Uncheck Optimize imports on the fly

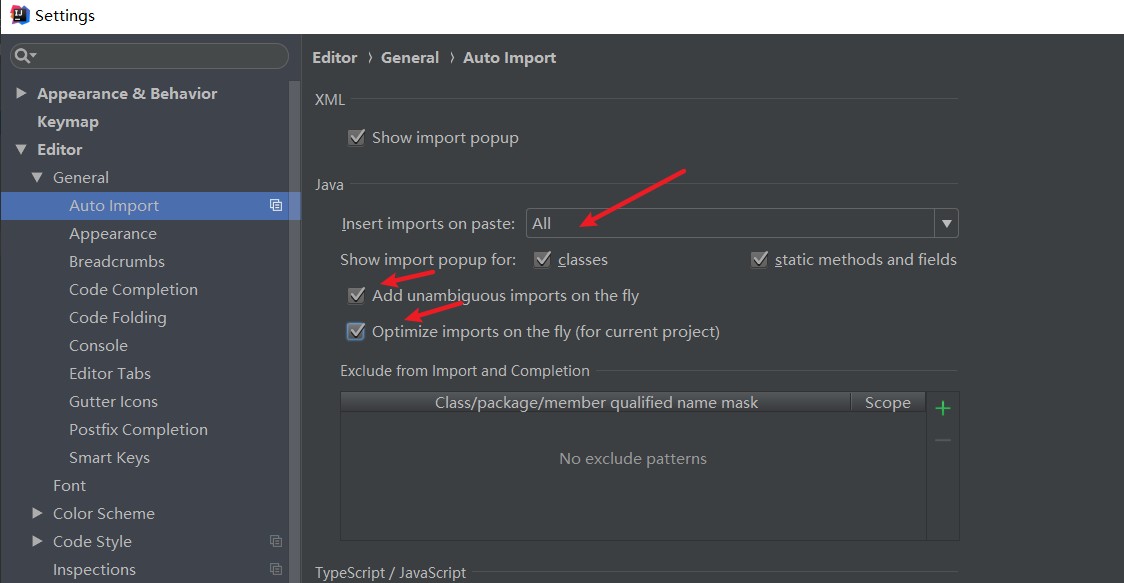[x=356, y=331]
